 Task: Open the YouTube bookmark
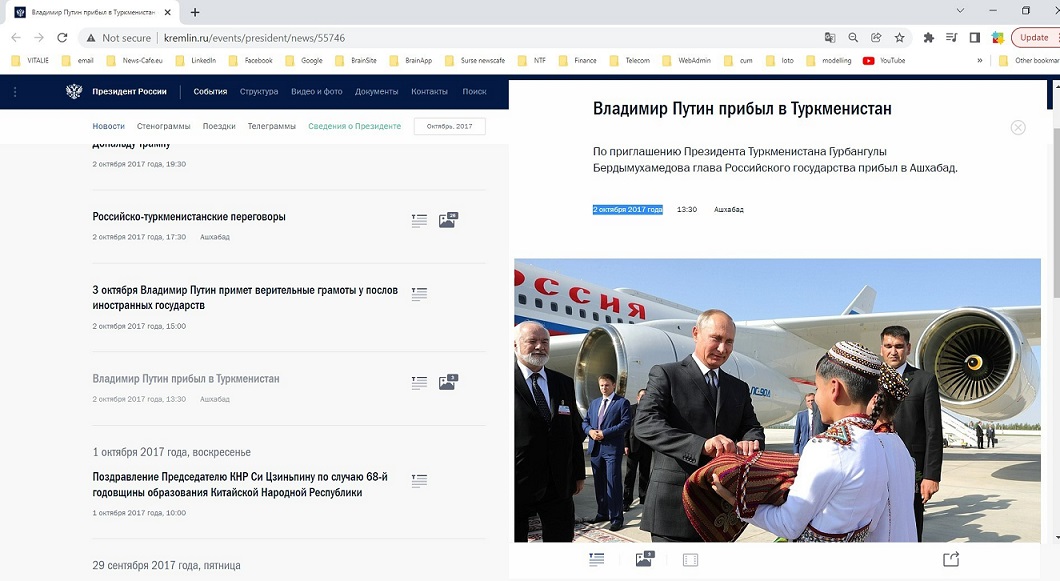click(x=884, y=60)
